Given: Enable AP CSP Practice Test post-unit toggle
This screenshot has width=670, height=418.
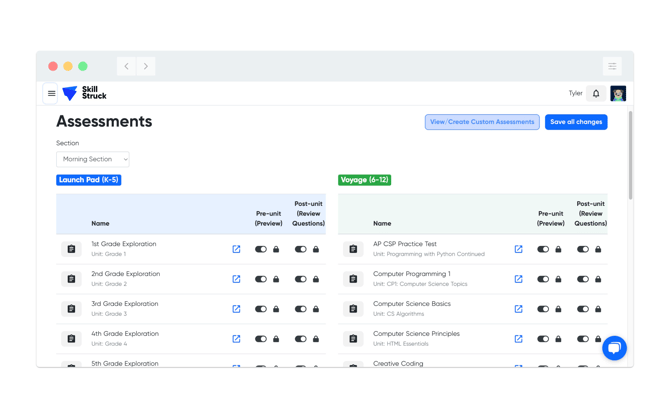Looking at the screenshot, I should (x=583, y=249).
